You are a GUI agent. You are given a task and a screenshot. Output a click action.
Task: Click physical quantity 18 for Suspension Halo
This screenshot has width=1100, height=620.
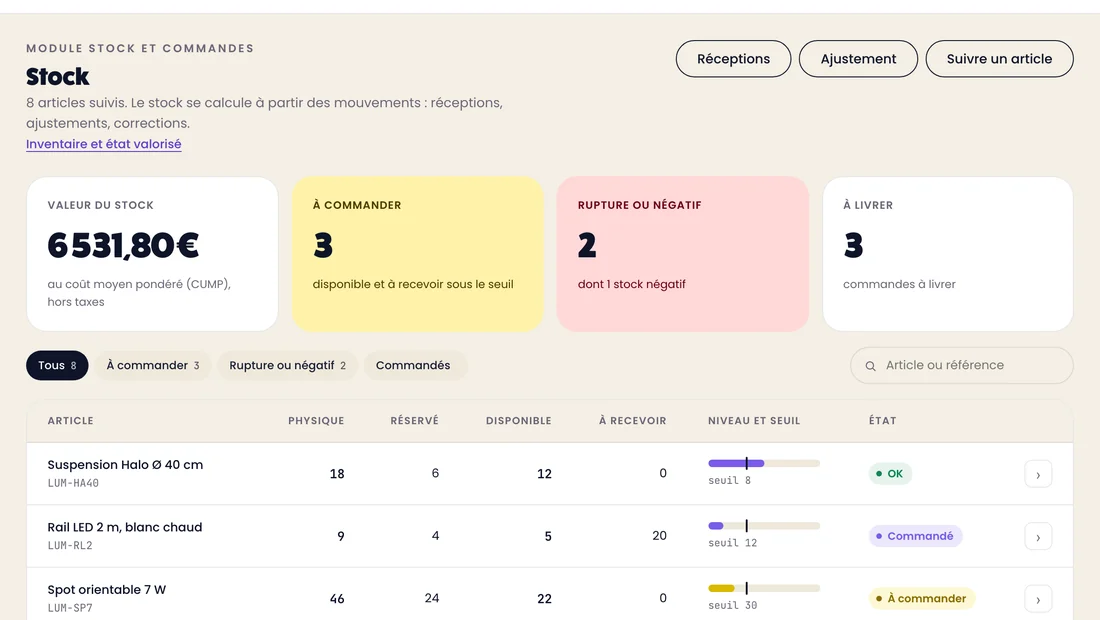pyautogui.click(x=337, y=473)
